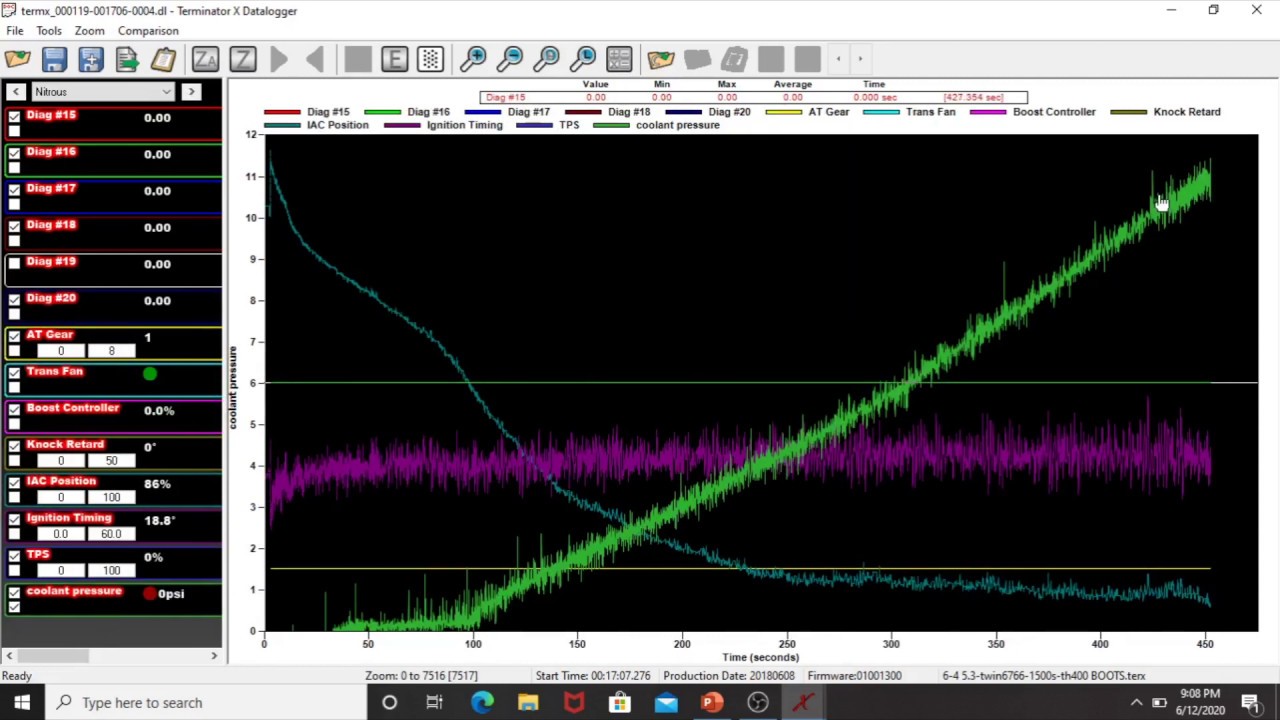
Task: Click the ZA auto-zoom toolbar icon
Action: point(205,59)
